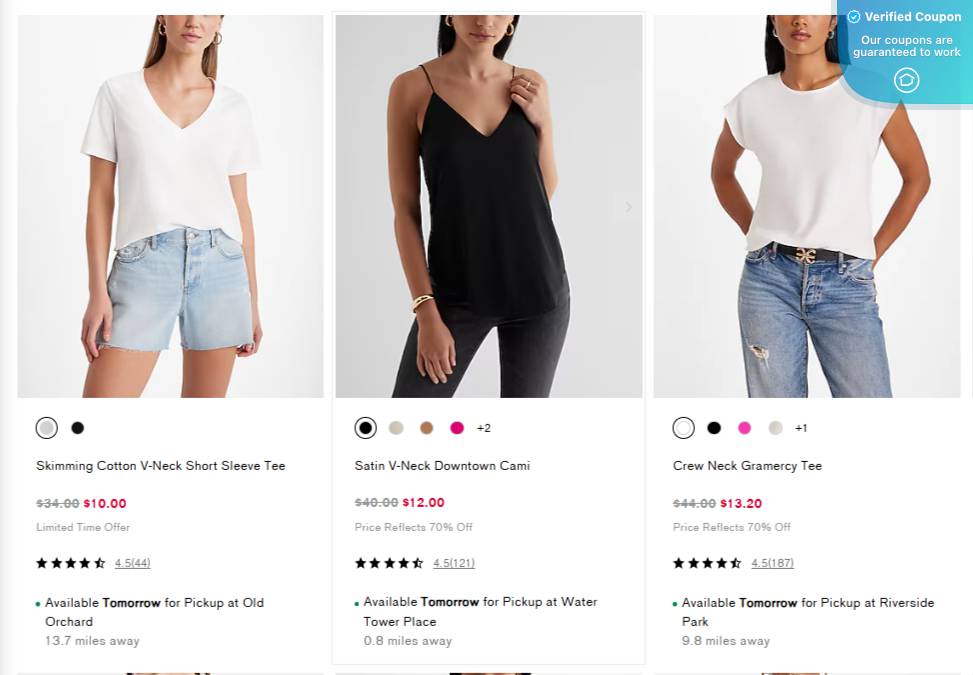The width and height of the screenshot is (973, 675).
Task: Select the tan swatch on the Satin Cami
Action: [x=426, y=428]
